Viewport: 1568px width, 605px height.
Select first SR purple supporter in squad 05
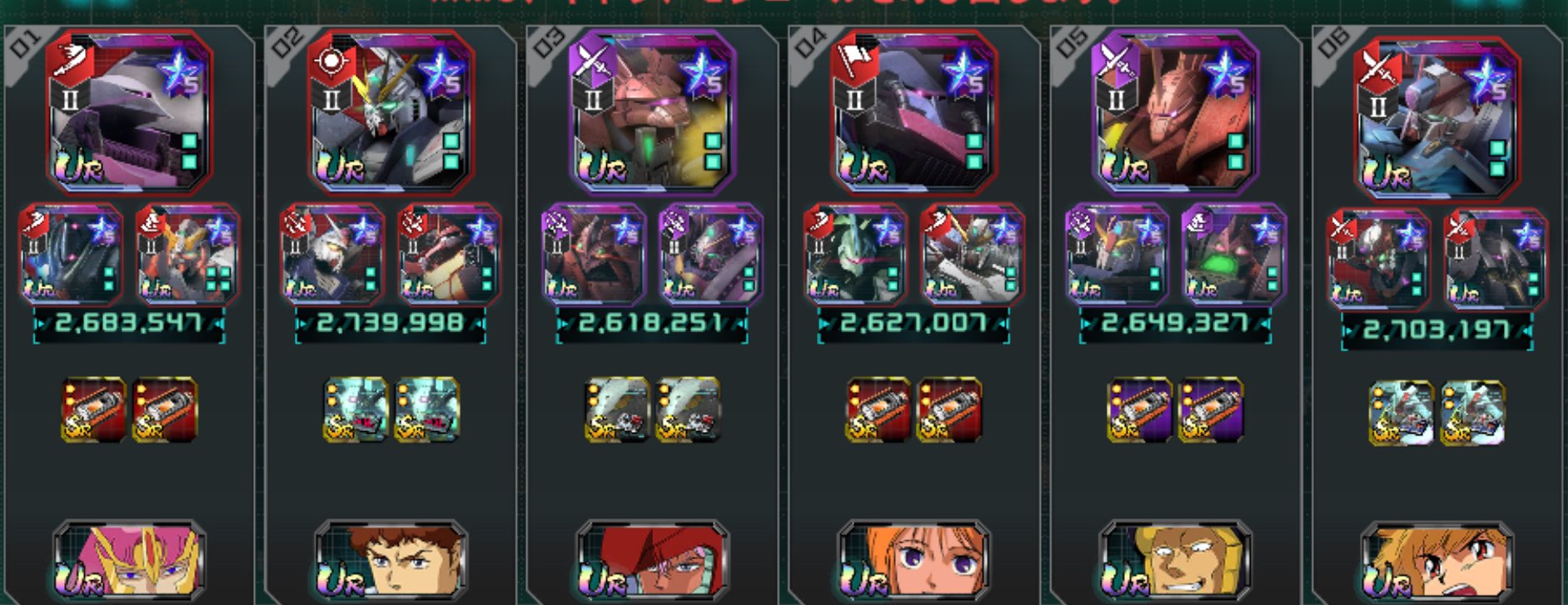tap(1140, 409)
